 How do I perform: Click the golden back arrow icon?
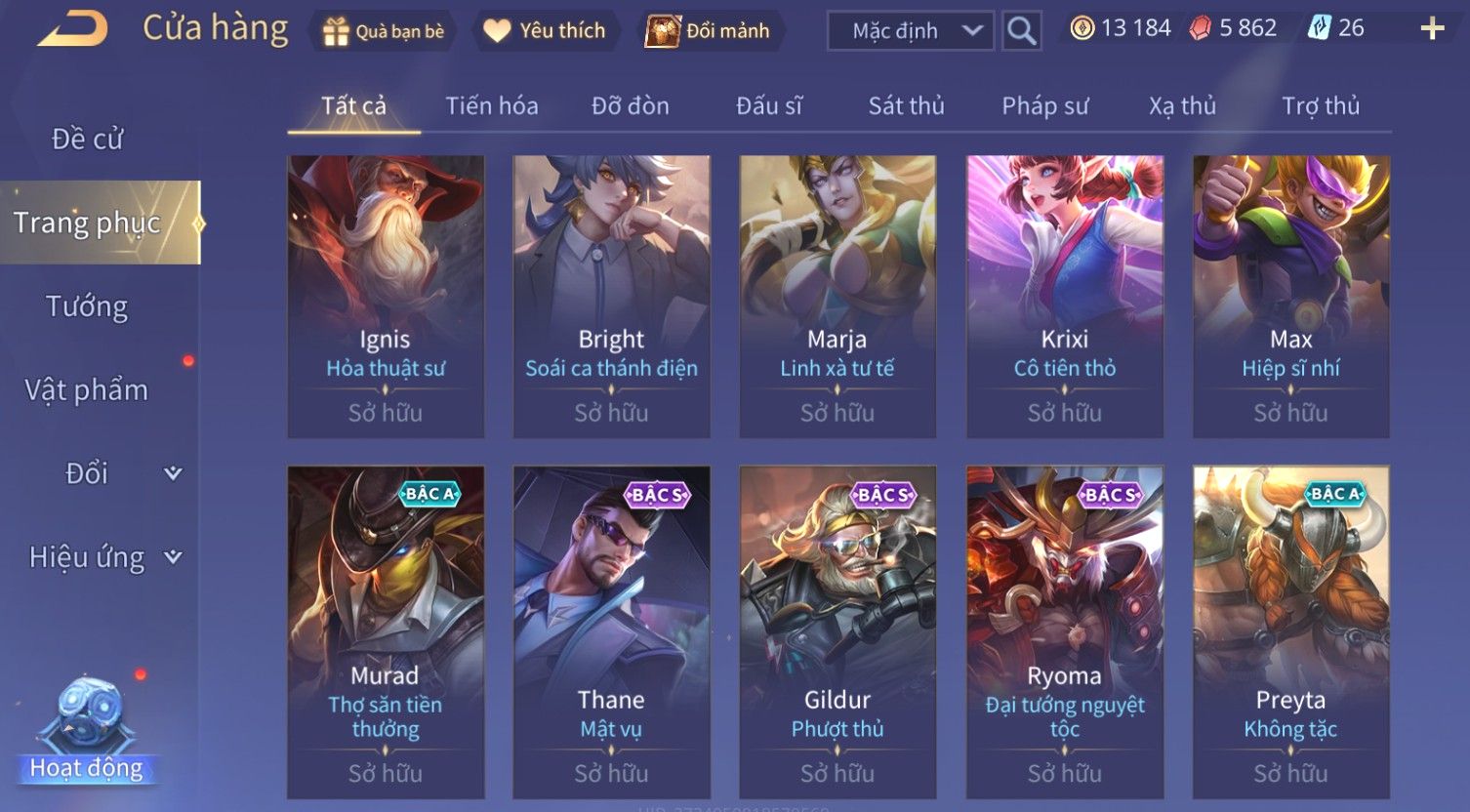click(73, 28)
